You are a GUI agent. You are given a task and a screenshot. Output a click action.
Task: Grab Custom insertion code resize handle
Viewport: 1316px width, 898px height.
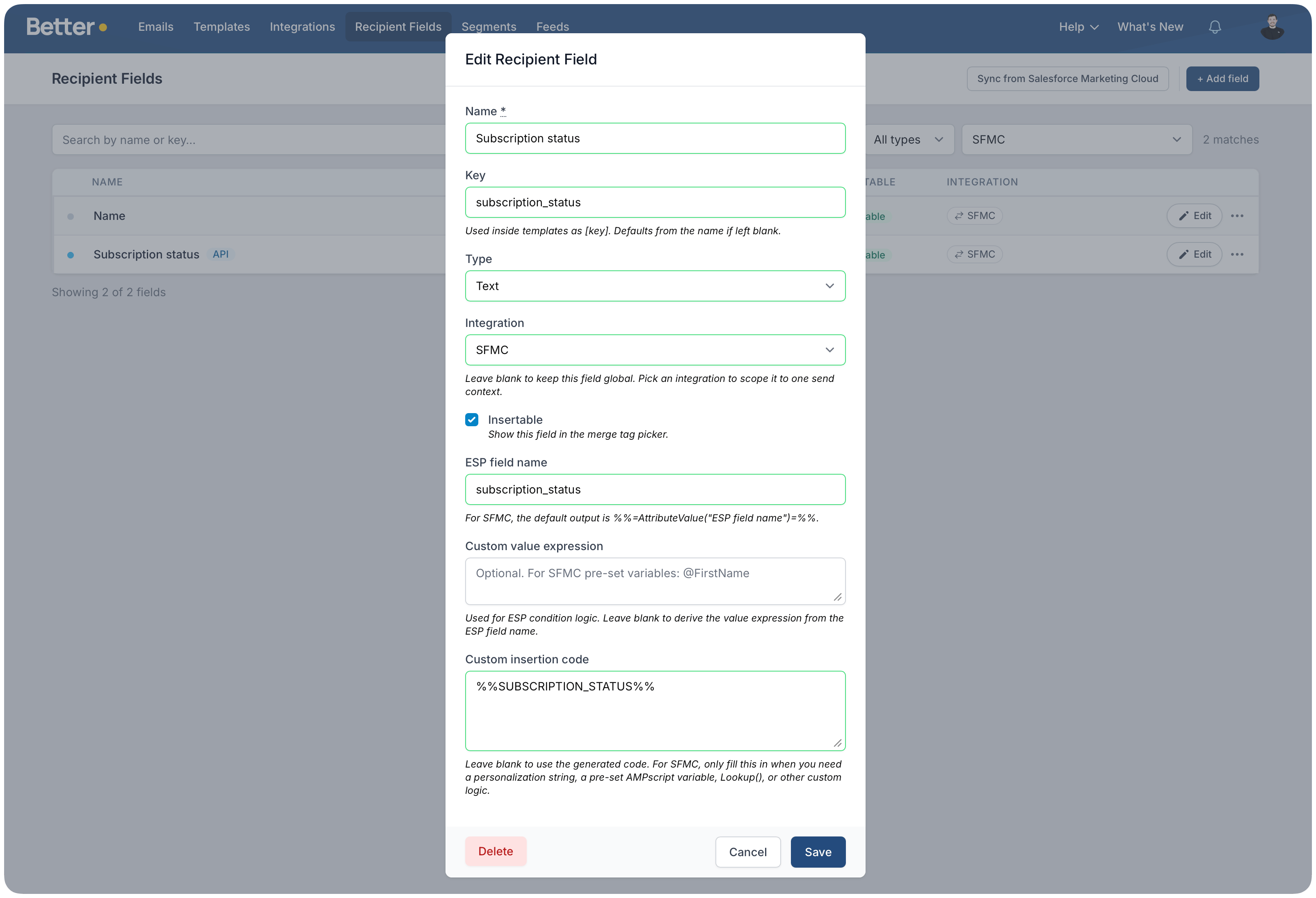(838, 743)
